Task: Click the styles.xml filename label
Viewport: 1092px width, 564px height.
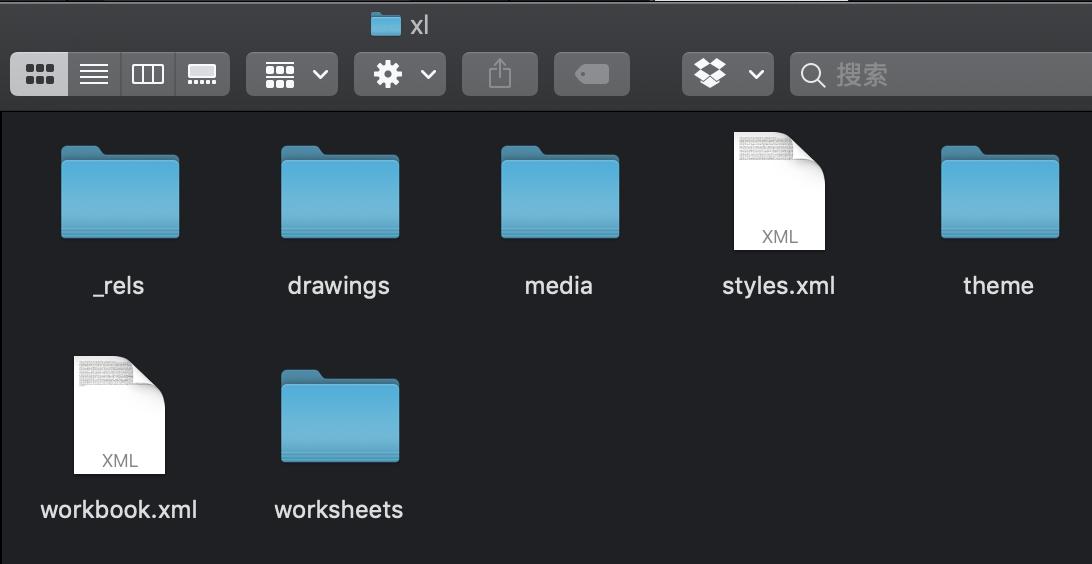Action: 778,286
